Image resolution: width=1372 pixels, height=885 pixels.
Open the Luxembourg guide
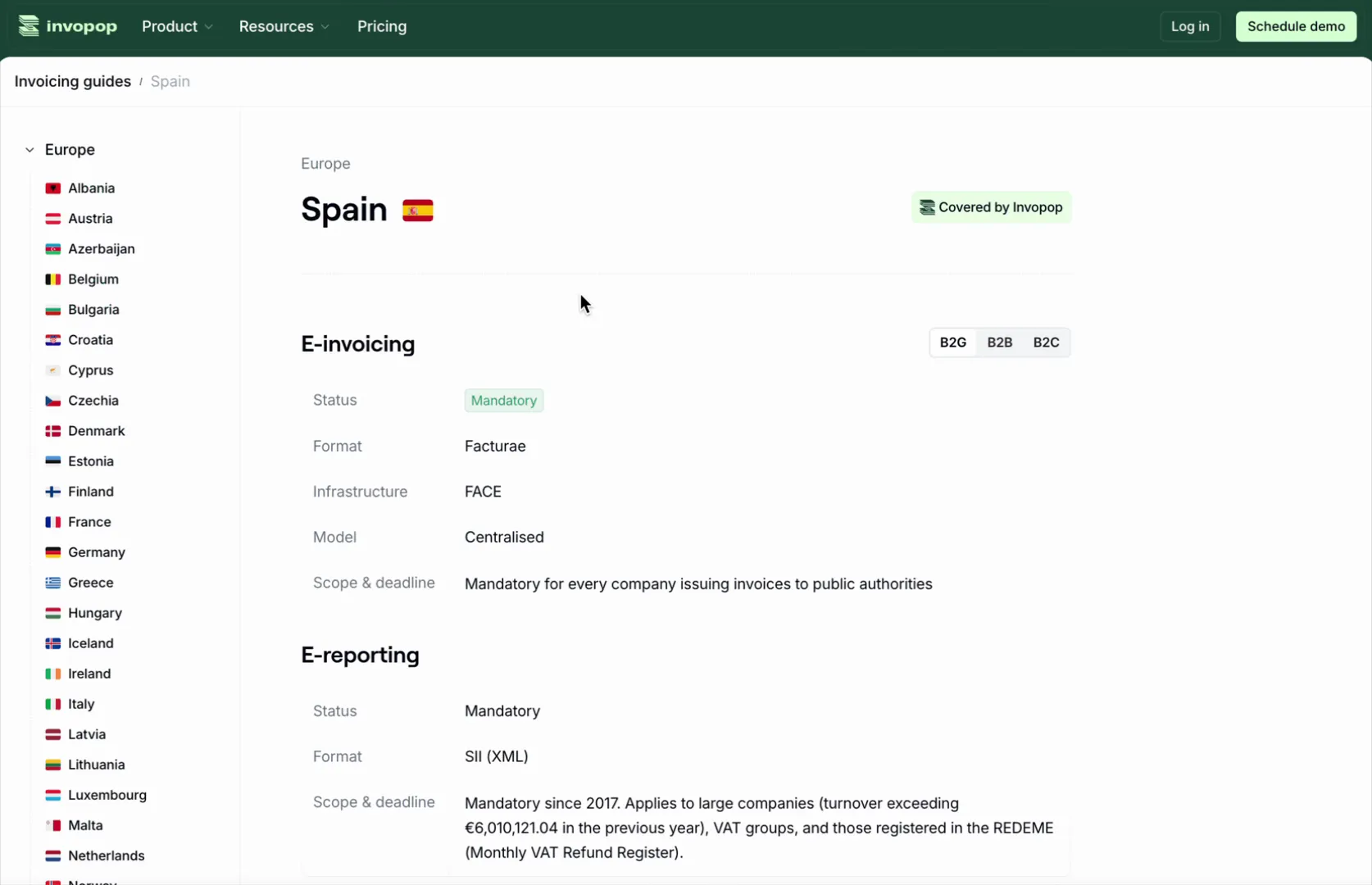point(107,795)
